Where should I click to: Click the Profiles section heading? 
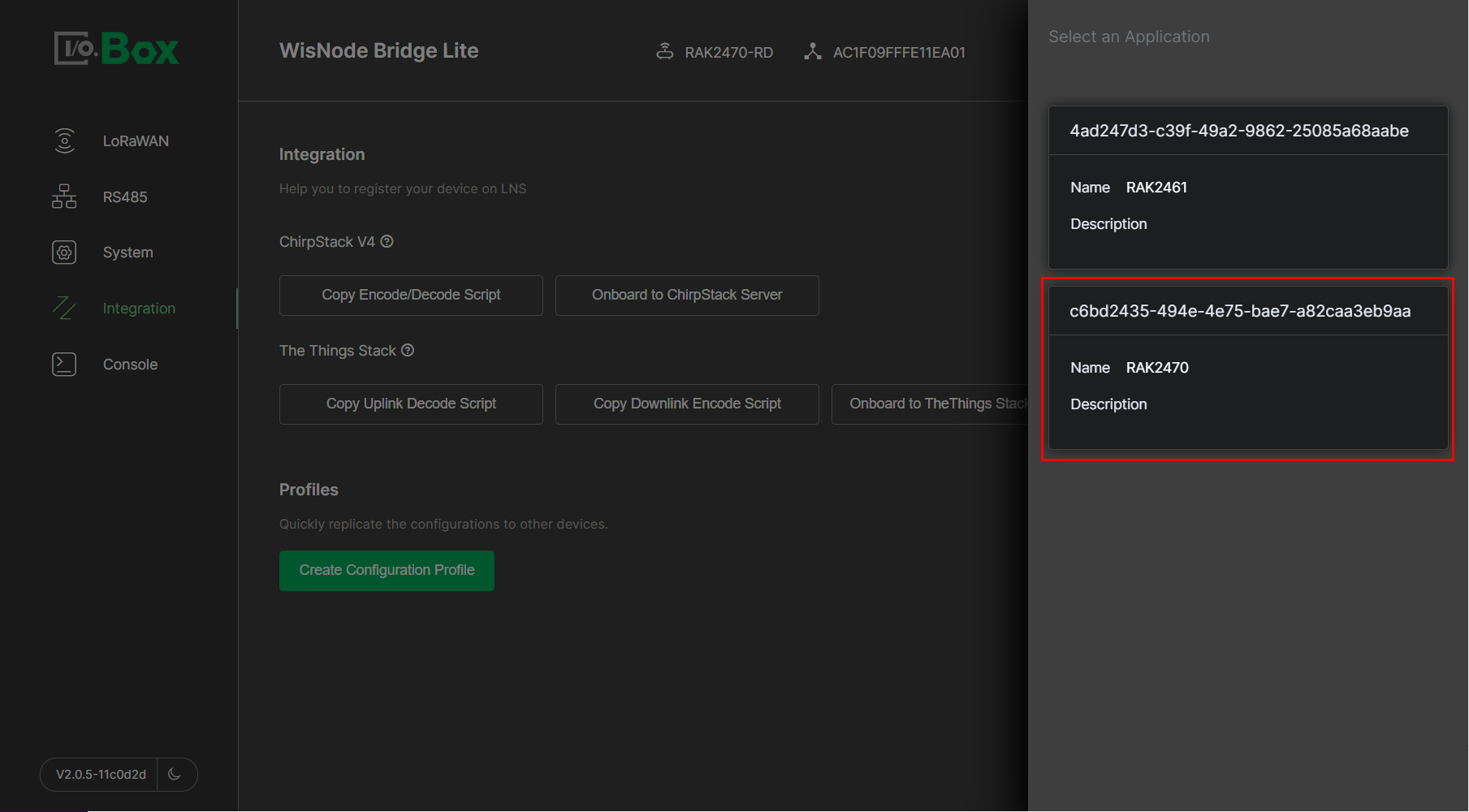tap(309, 490)
